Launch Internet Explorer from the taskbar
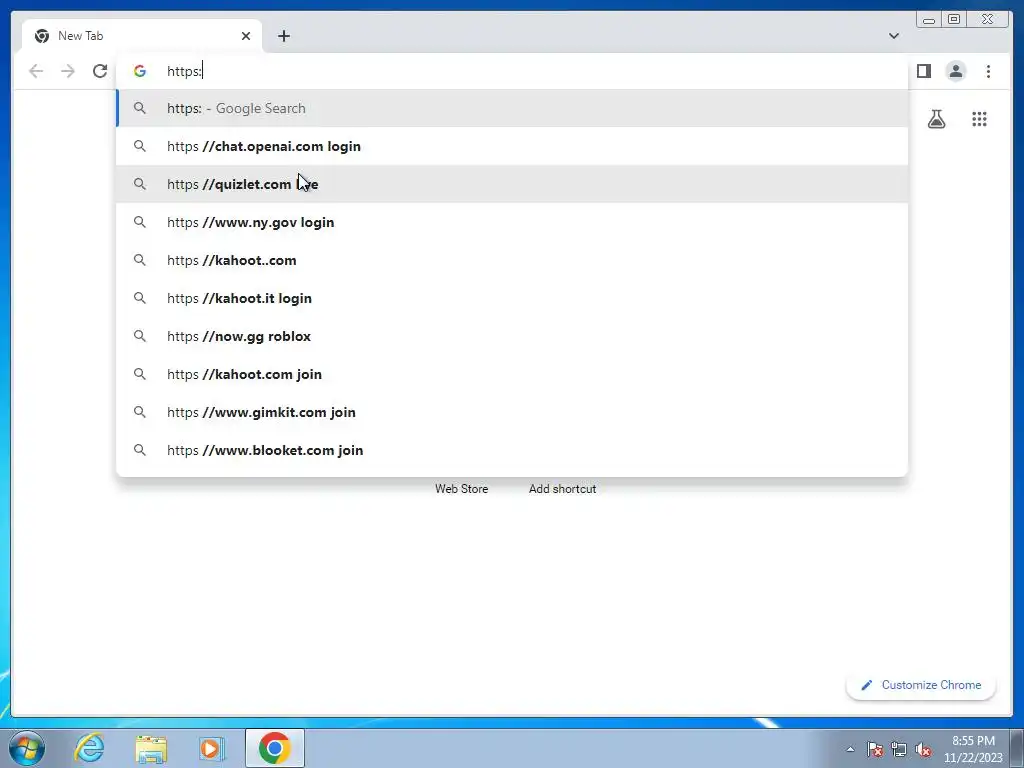The image size is (1024, 768). pos(89,748)
